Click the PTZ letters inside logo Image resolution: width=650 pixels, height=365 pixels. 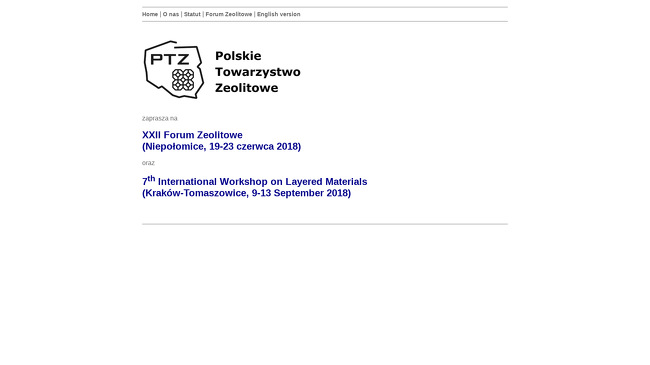point(170,60)
